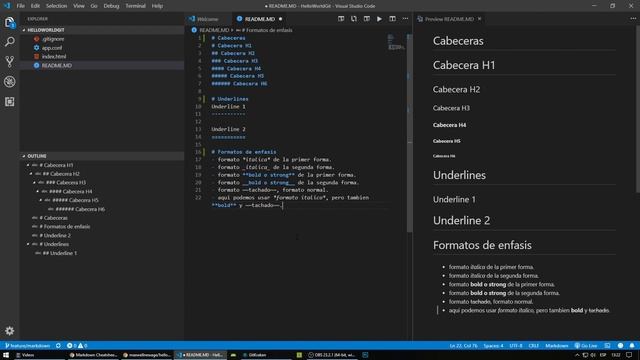Image resolution: width=640 pixels, height=360 pixels.
Task: Open the Extensions view in activity bar
Action: (10, 102)
